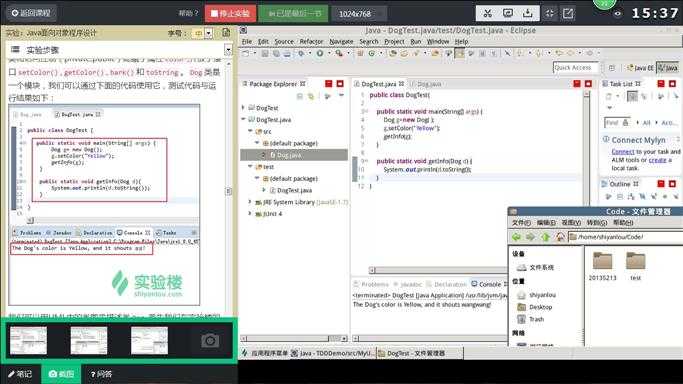Select the first screenshot thumbnail
Image resolution: width=683 pixels, height=384 pixels.
(x=28, y=340)
